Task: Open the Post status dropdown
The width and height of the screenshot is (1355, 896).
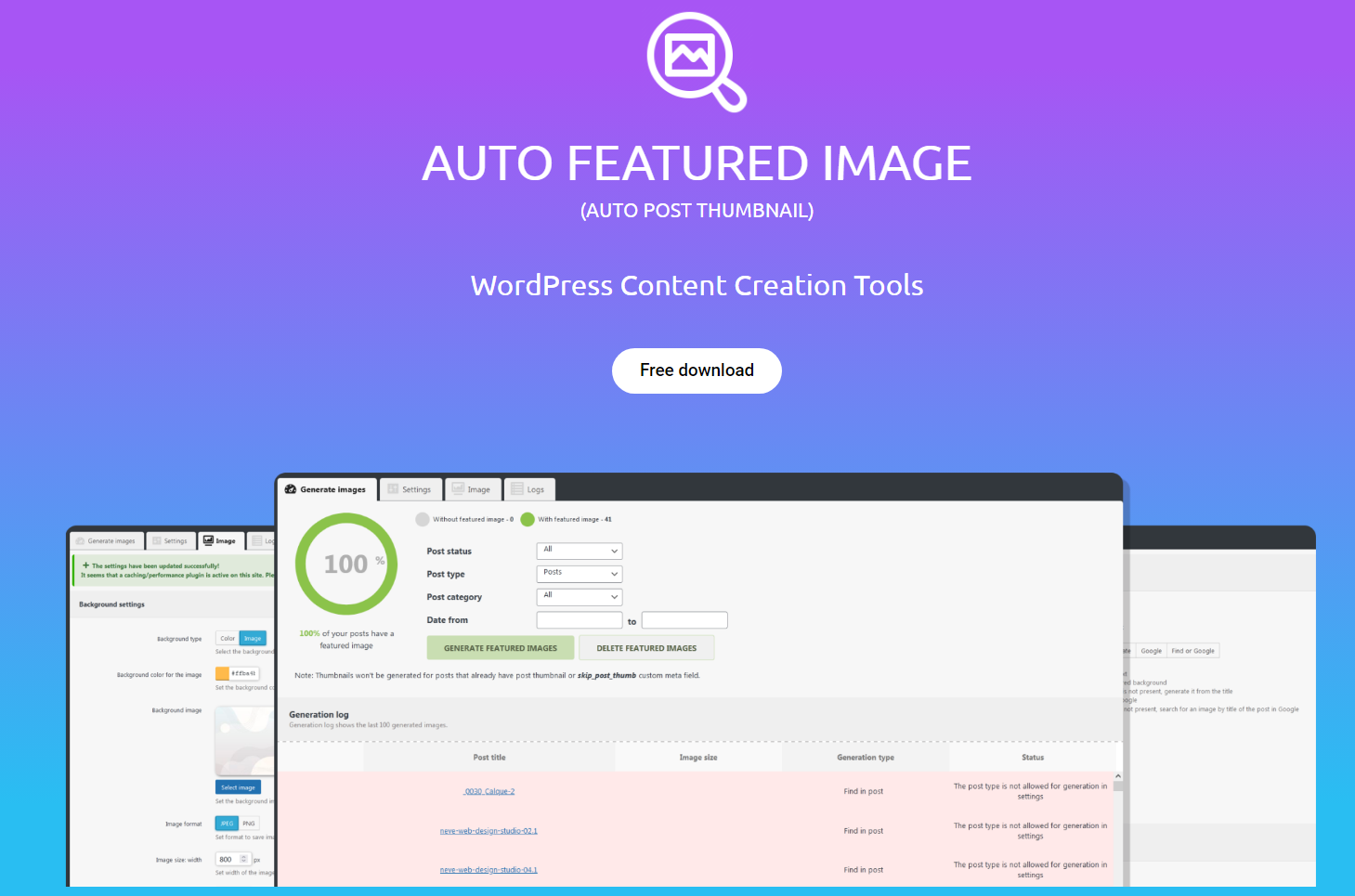Action: pos(579,551)
